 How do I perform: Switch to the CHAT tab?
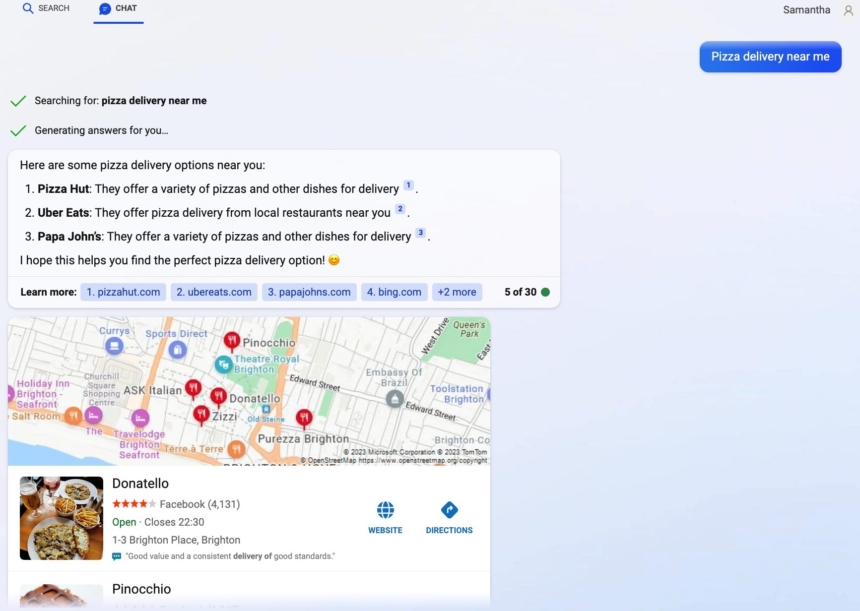pyautogui.click(x=117, y=8)
